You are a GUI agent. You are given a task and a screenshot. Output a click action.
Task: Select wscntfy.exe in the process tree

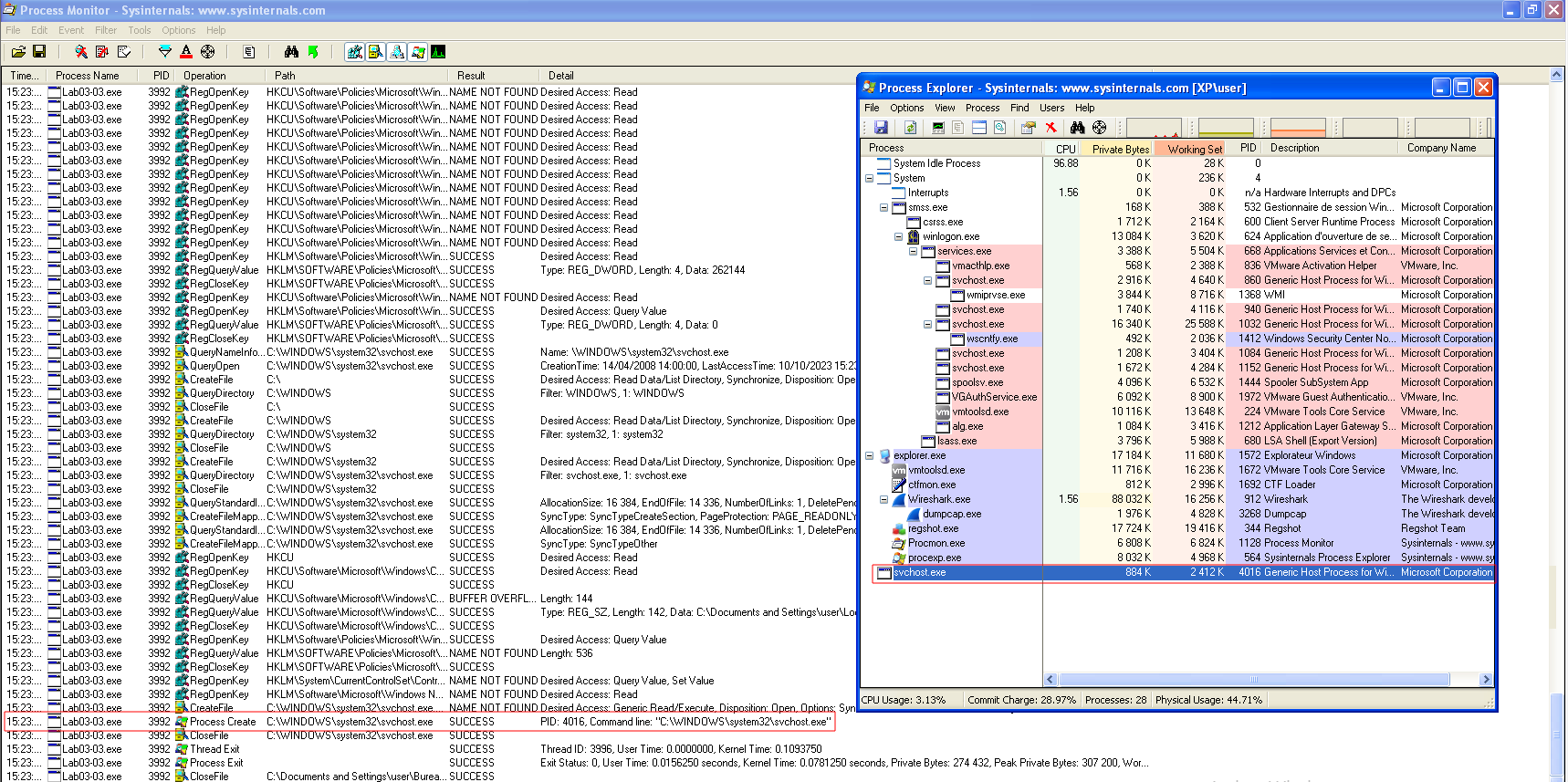pos(992,339)
